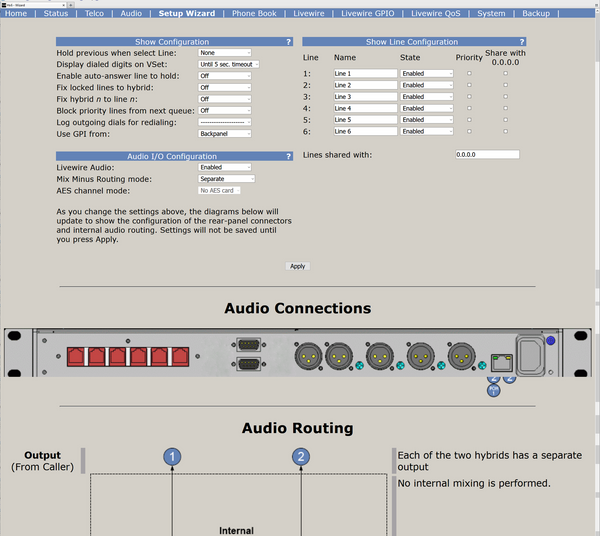Open the Livewire GPIO tab
The width and height of the screenshot is (600, 536).
(367, 13)
